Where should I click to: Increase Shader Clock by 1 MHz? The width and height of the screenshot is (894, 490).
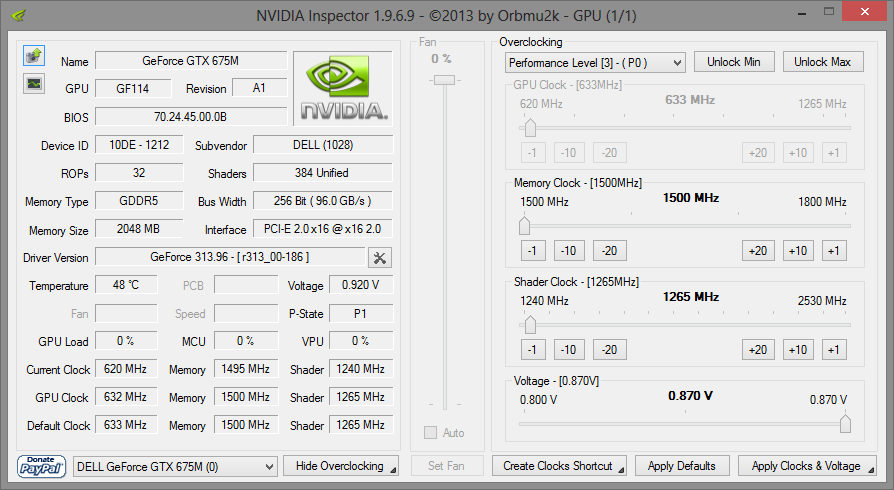tap(834, 350)
